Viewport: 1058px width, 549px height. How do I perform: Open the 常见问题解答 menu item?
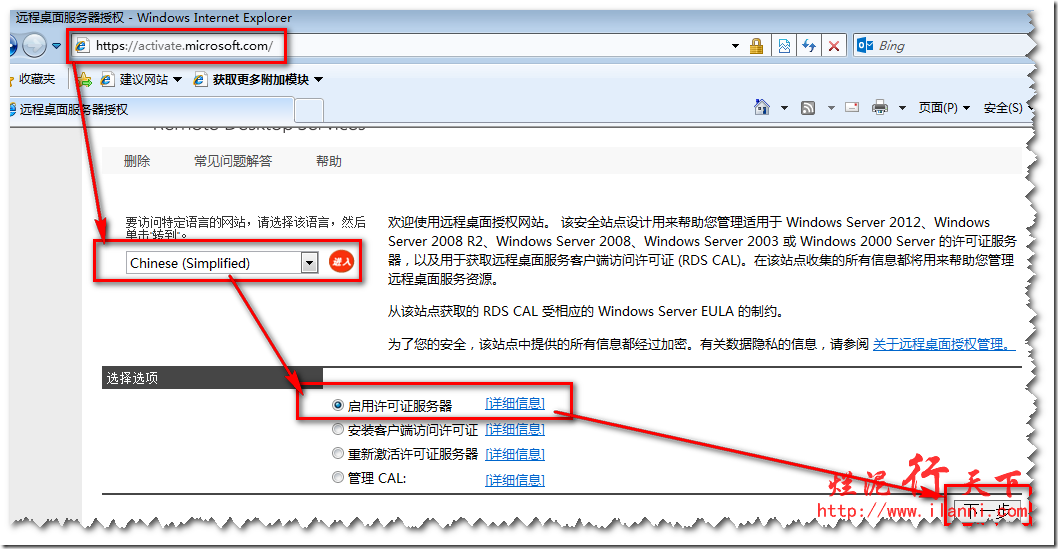pyautogui.click(x=233, y=161)
